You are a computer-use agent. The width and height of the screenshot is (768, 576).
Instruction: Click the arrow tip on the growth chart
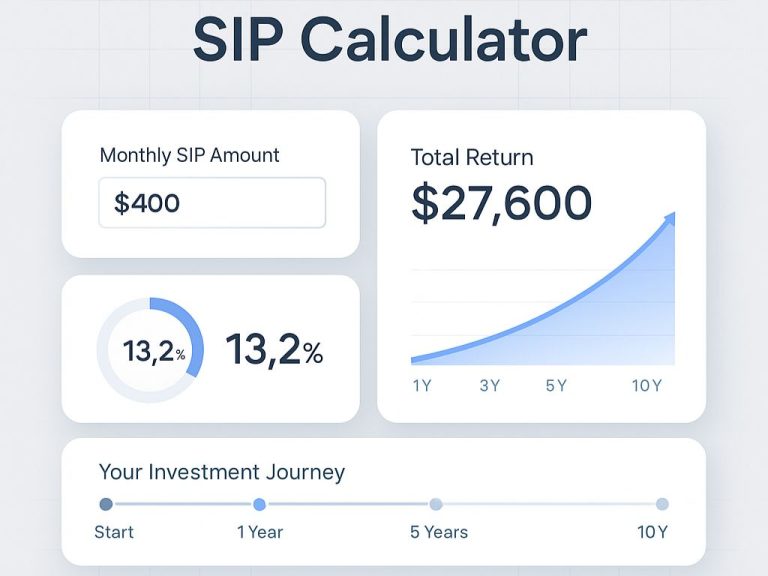(x=670, y=218)
